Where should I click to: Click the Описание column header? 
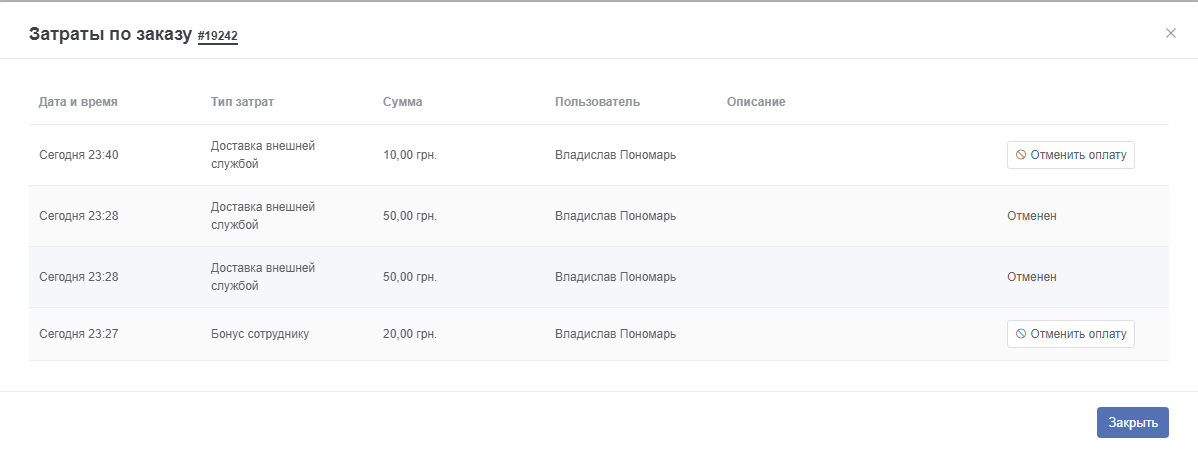[756, 102]
